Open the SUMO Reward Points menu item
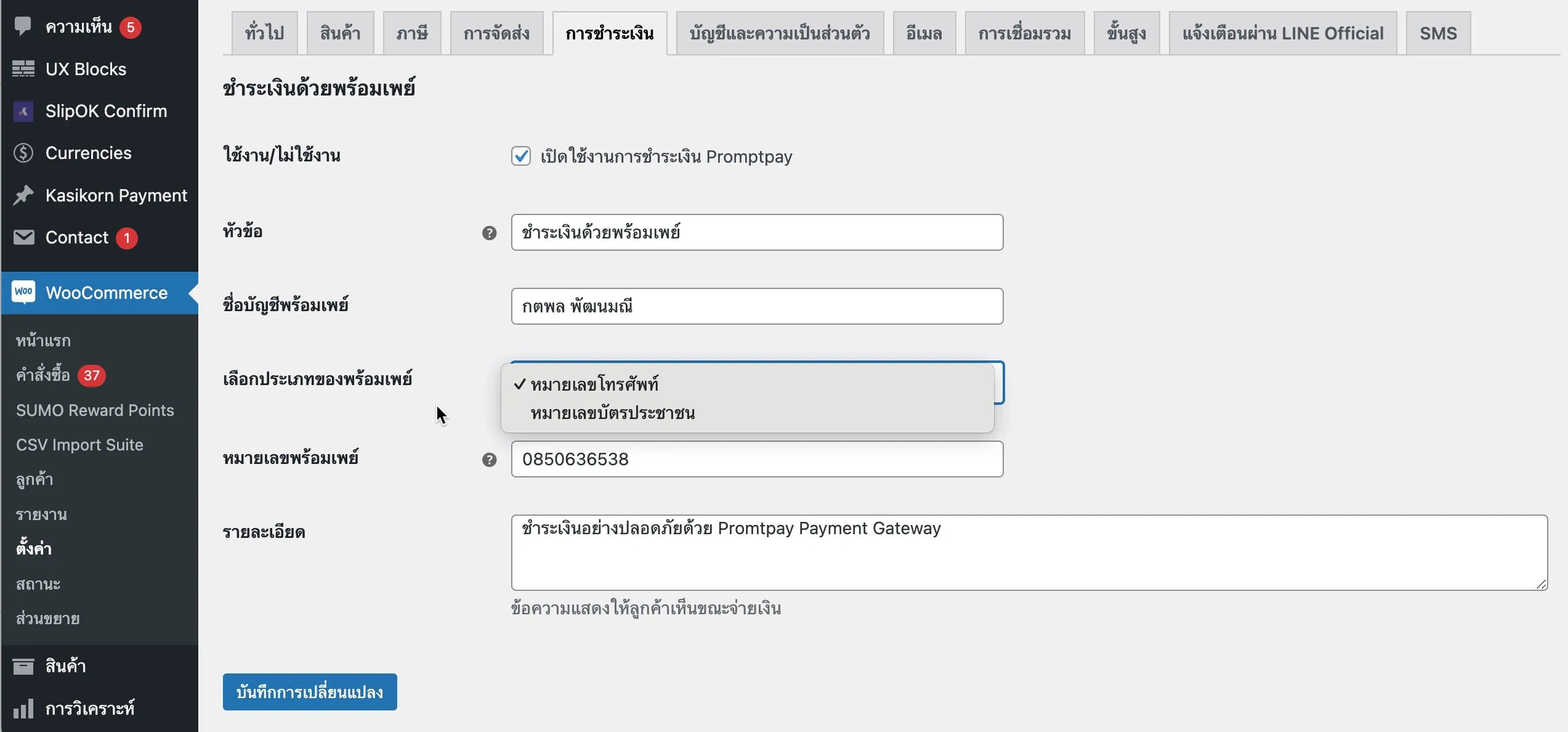 (x=95, y=410)
